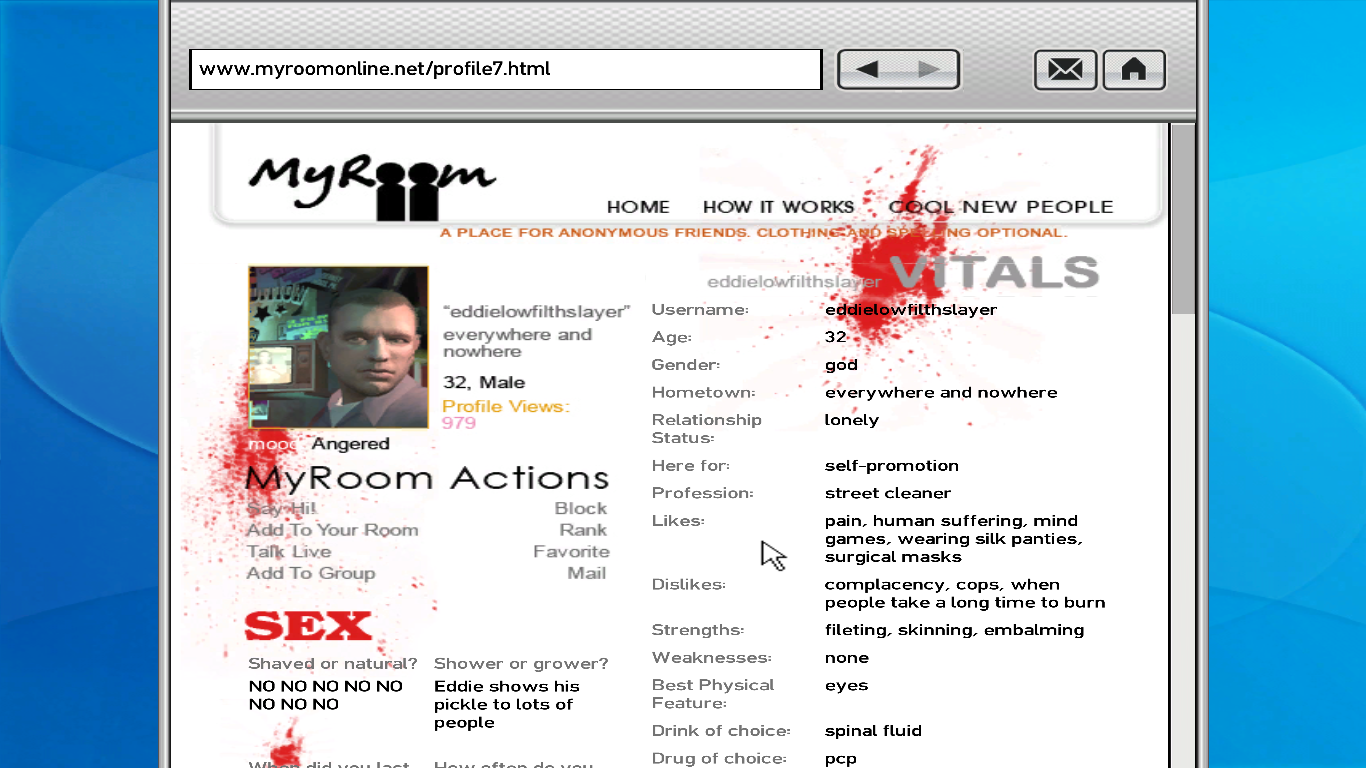
Task: Click the "lonely" relationship value
Action: pos(852,420)
